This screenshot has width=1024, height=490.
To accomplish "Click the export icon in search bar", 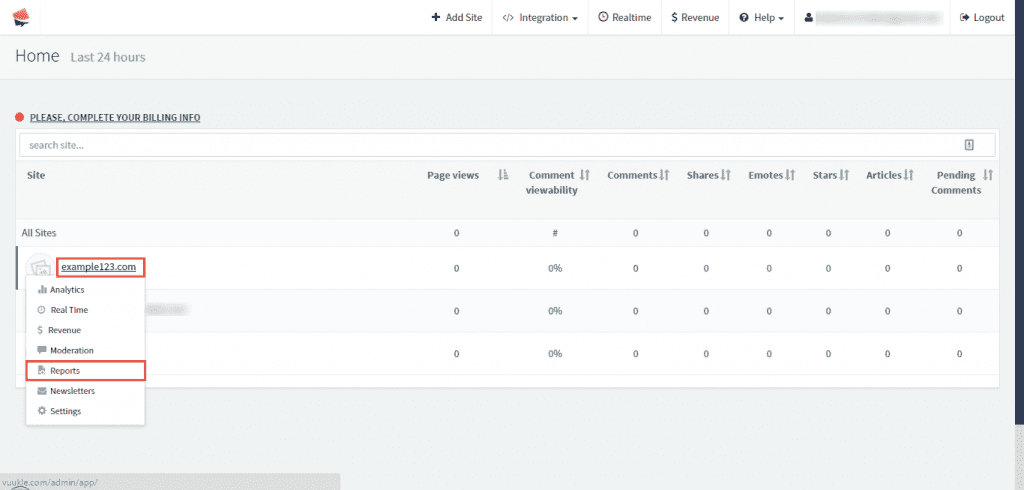I will tap(968, 145).
